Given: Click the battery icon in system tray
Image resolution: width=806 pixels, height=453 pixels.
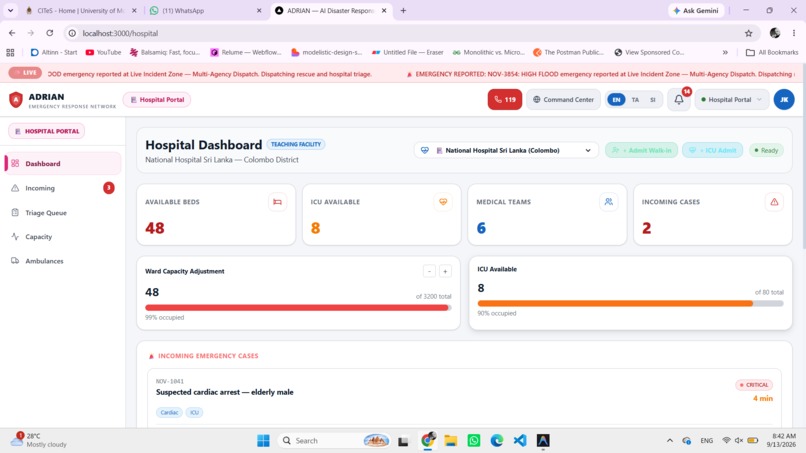Looking at the screenshot, I should (x=753, y=441).
